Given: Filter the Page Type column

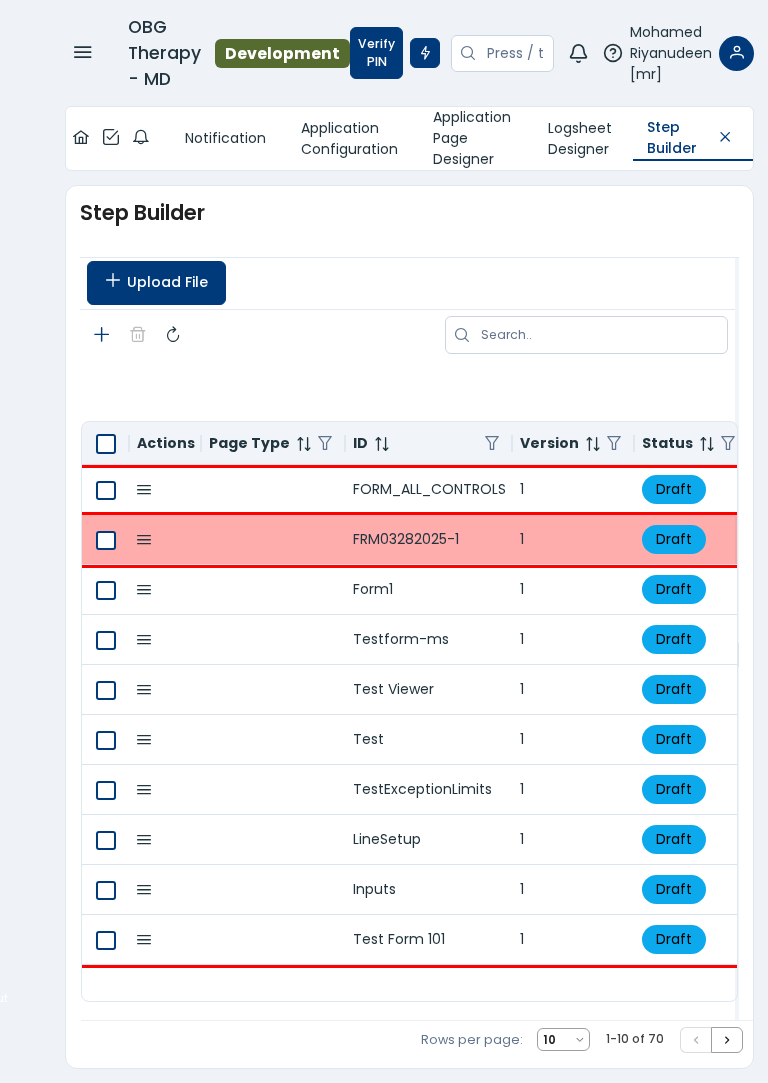Looking at the screenshot, I should tap(325, 443).
